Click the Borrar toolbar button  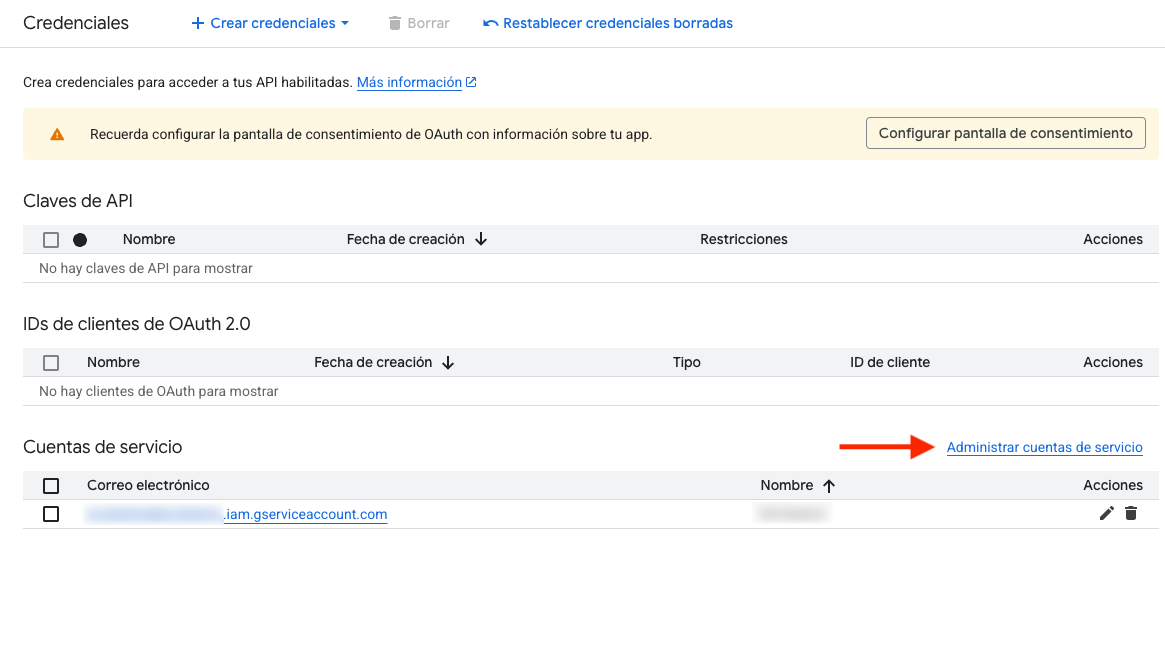pyautogui.click(x=419, y=23)
